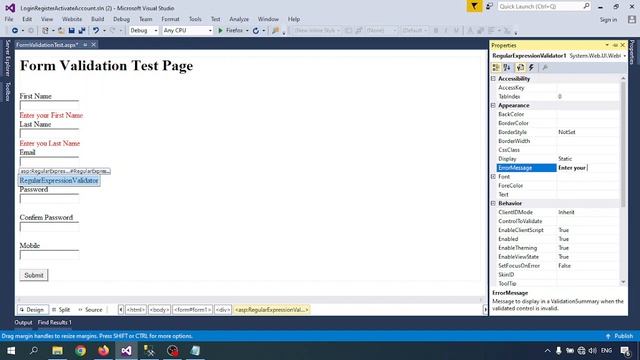Click the First Name text box
The height and width of the screenshot is (360, 640).
(x=49, y=105)
